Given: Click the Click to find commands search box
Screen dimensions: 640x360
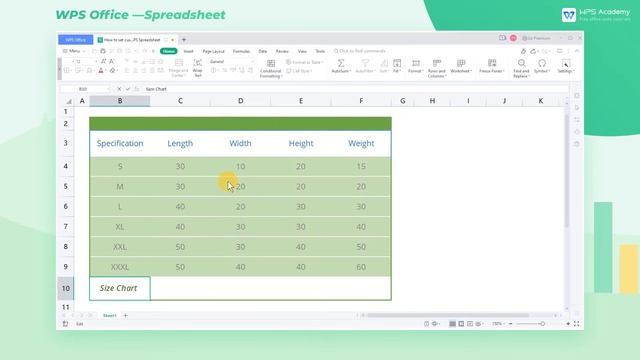Looking at the screenshot, I should [x=360, y=51].
